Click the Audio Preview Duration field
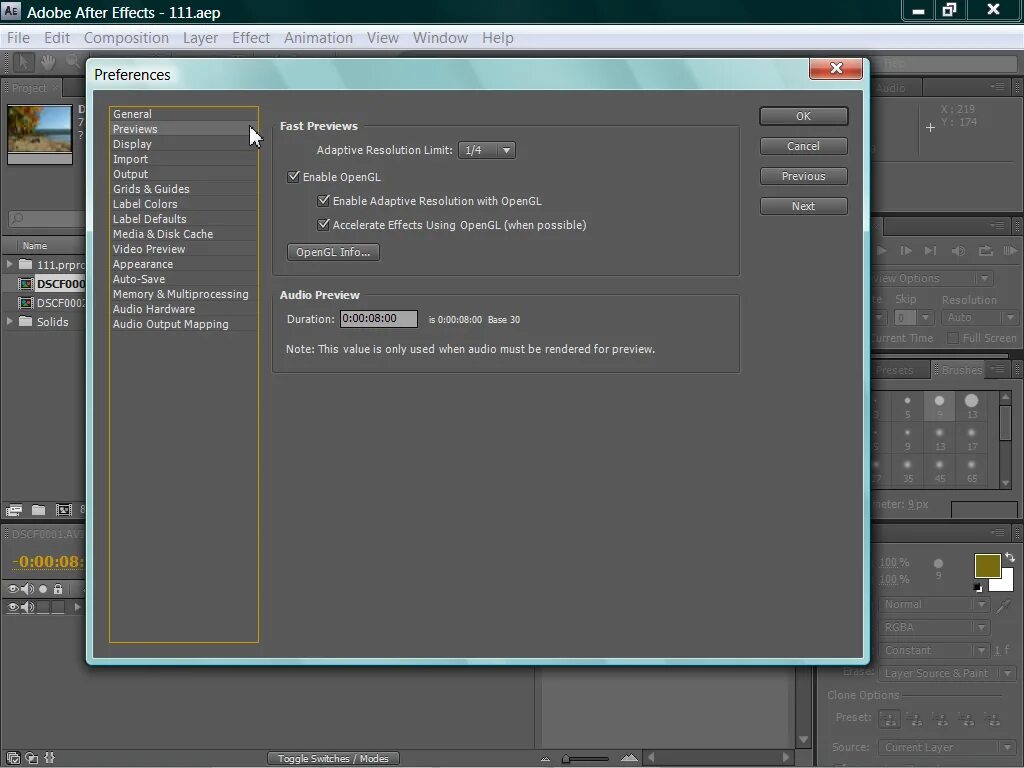This screenshot has width=1024, height=768. click(x=379, y=319)
